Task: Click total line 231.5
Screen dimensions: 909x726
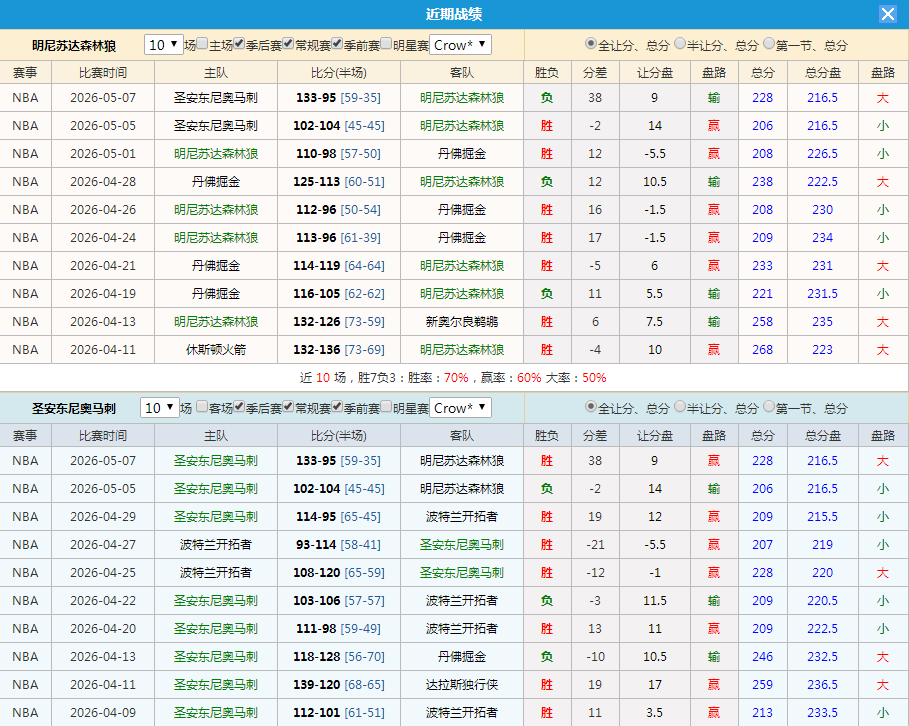Action: click(x=822, y=293)
